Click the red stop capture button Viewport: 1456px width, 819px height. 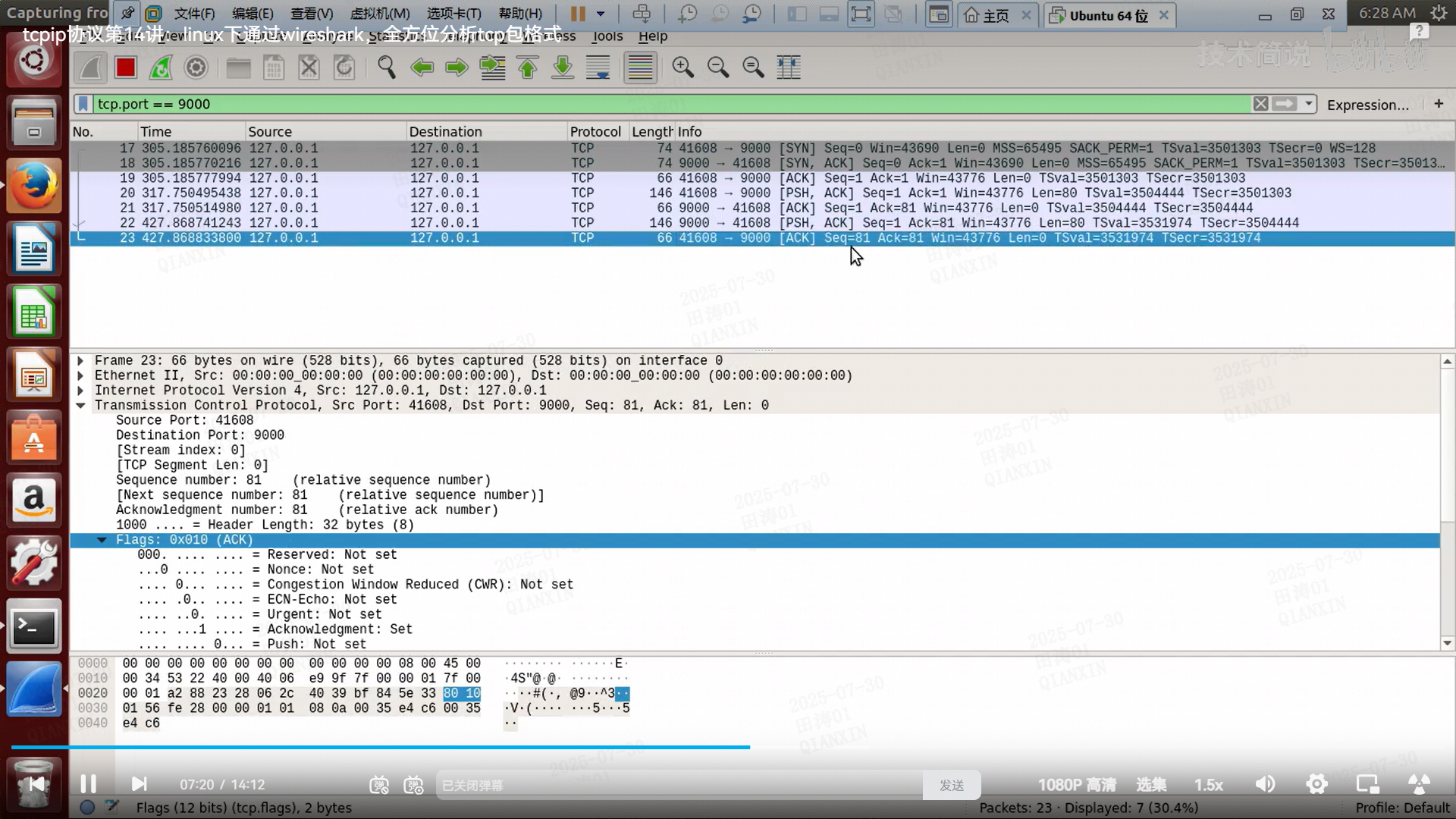click(125, 68)
